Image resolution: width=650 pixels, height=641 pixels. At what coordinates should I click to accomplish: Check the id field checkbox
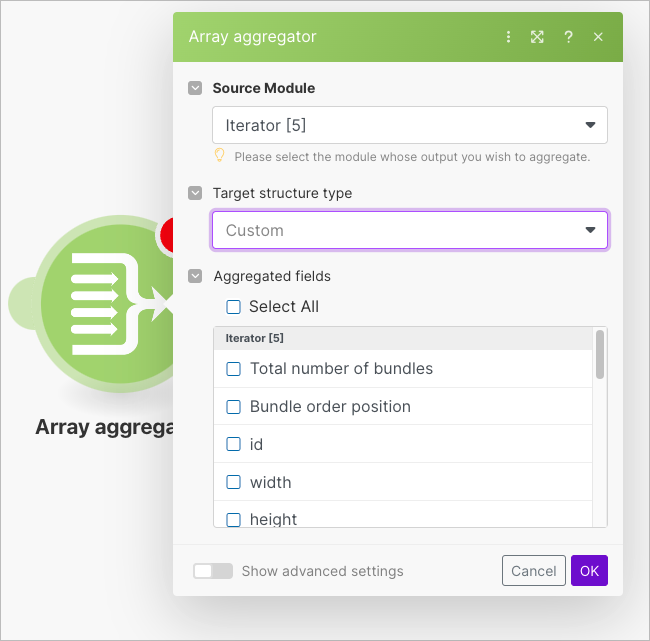coord(233,444)
